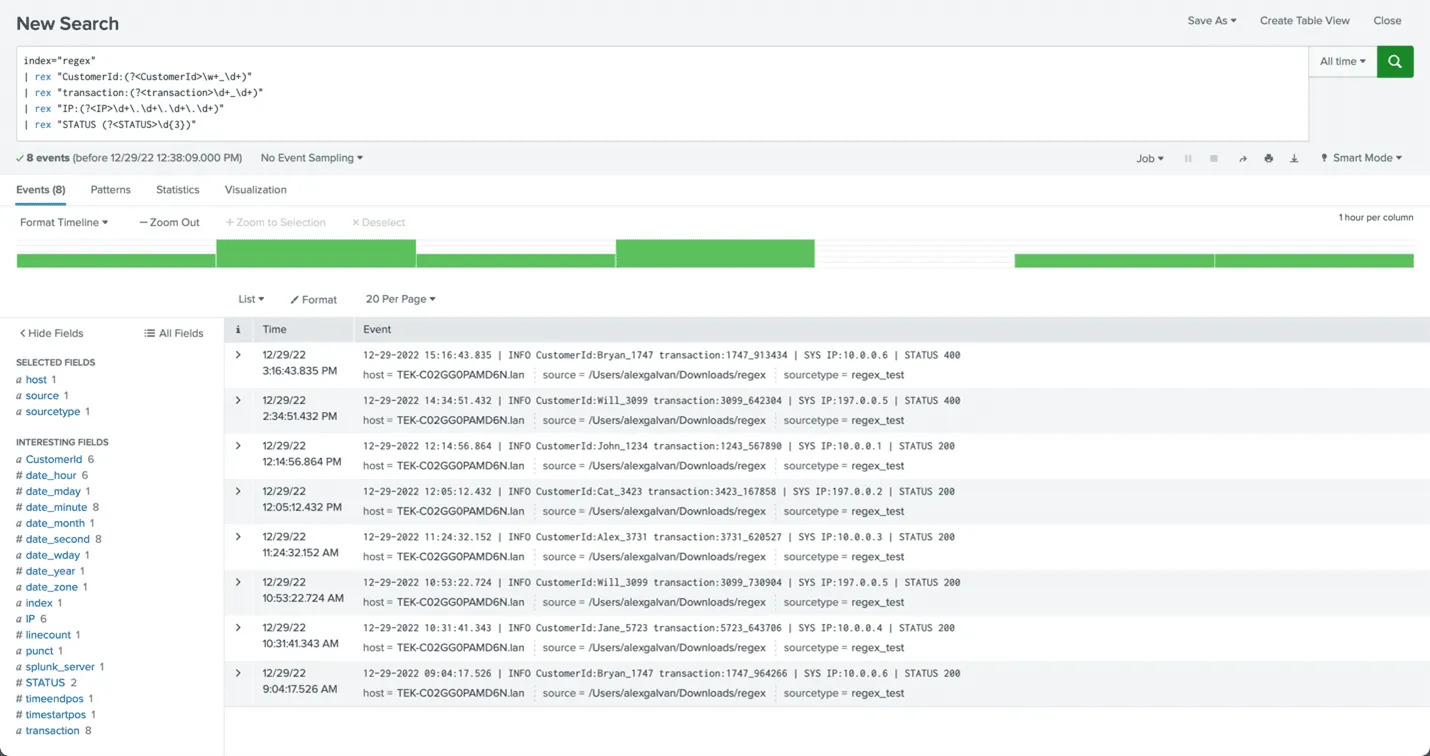Click the print icon
The image size is (1430, 756).
point(1268,158)
